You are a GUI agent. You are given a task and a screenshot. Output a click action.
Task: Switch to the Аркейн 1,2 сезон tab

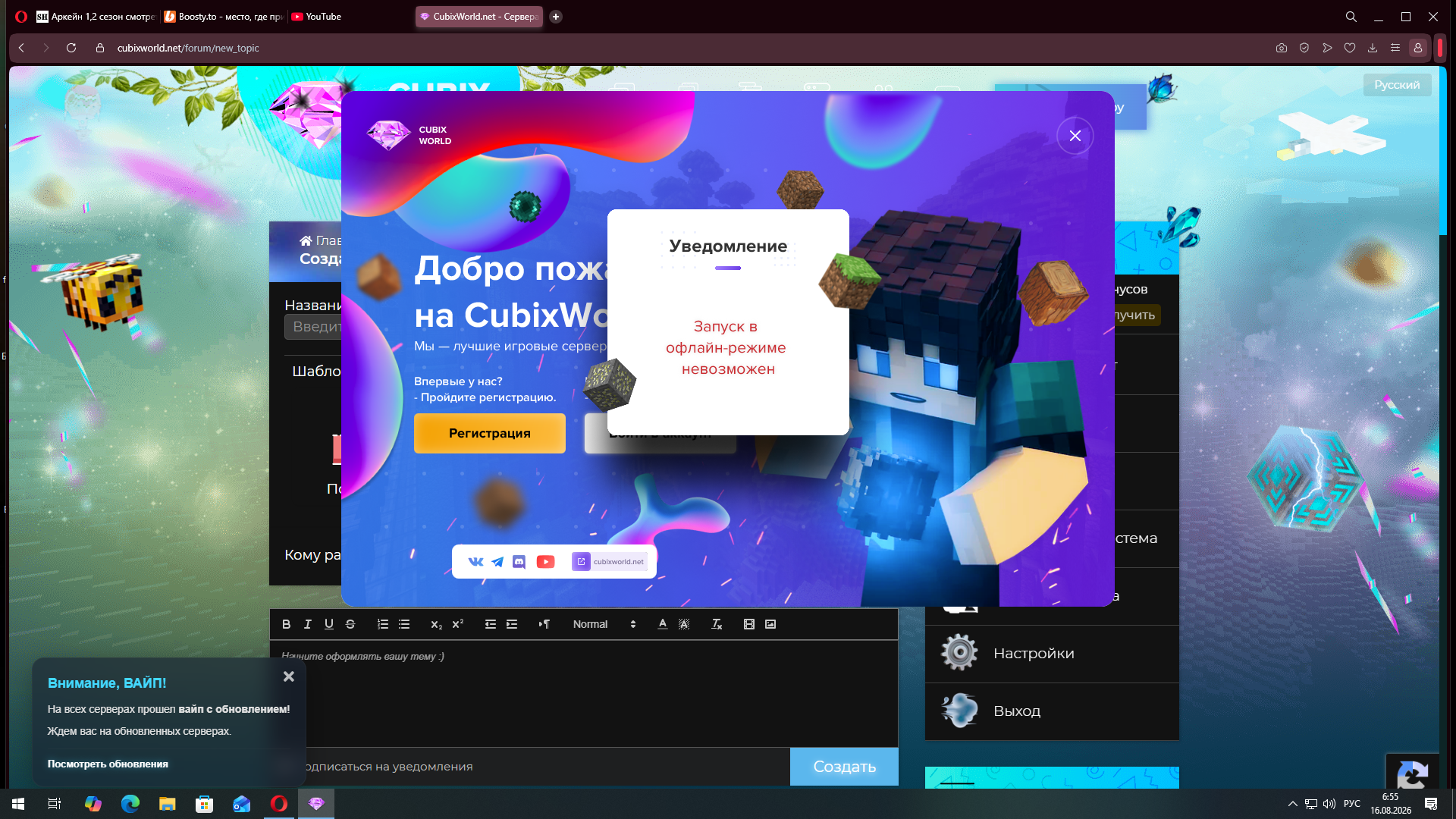(x=96, y=17)
